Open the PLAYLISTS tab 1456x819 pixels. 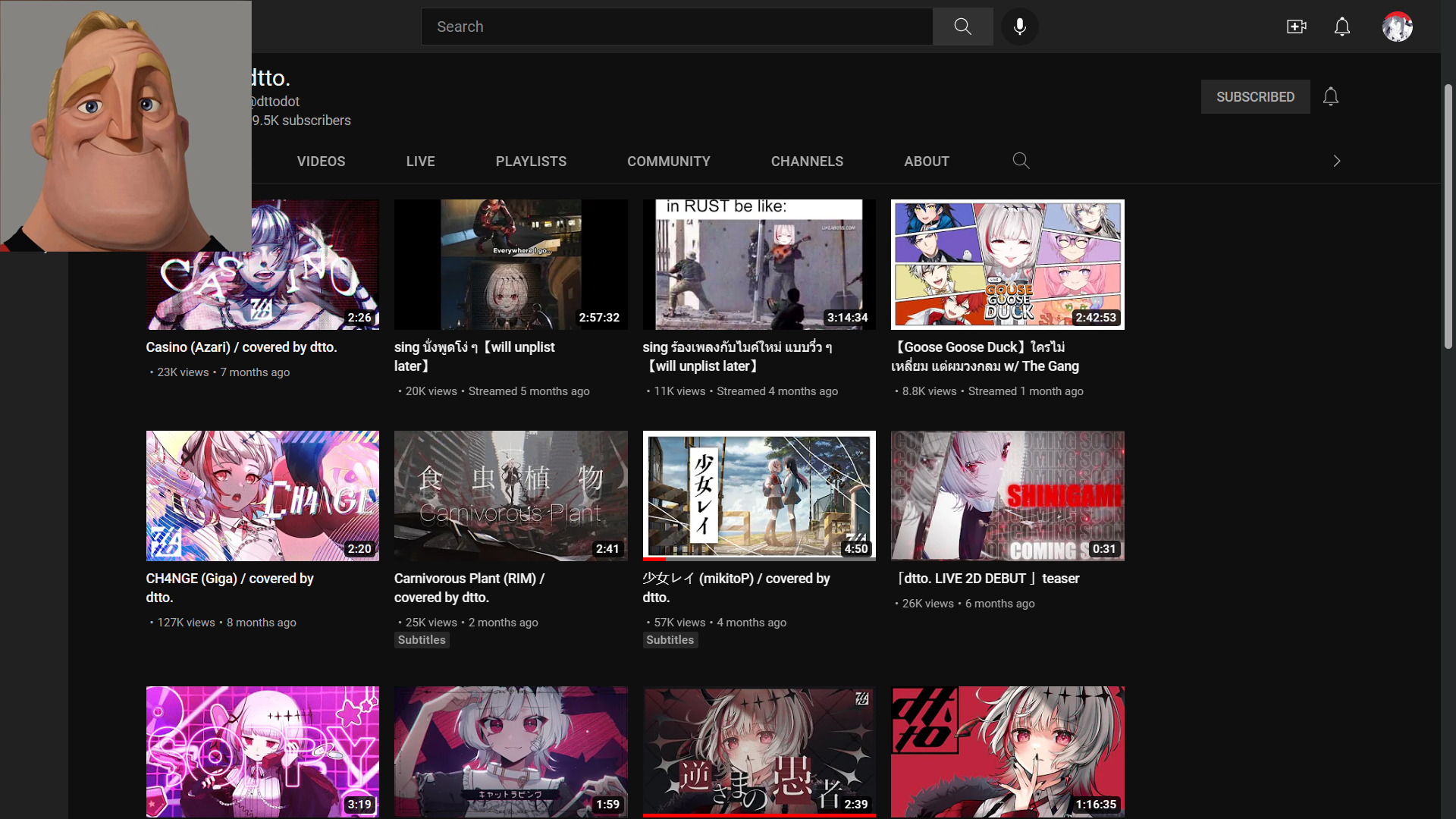531,162
